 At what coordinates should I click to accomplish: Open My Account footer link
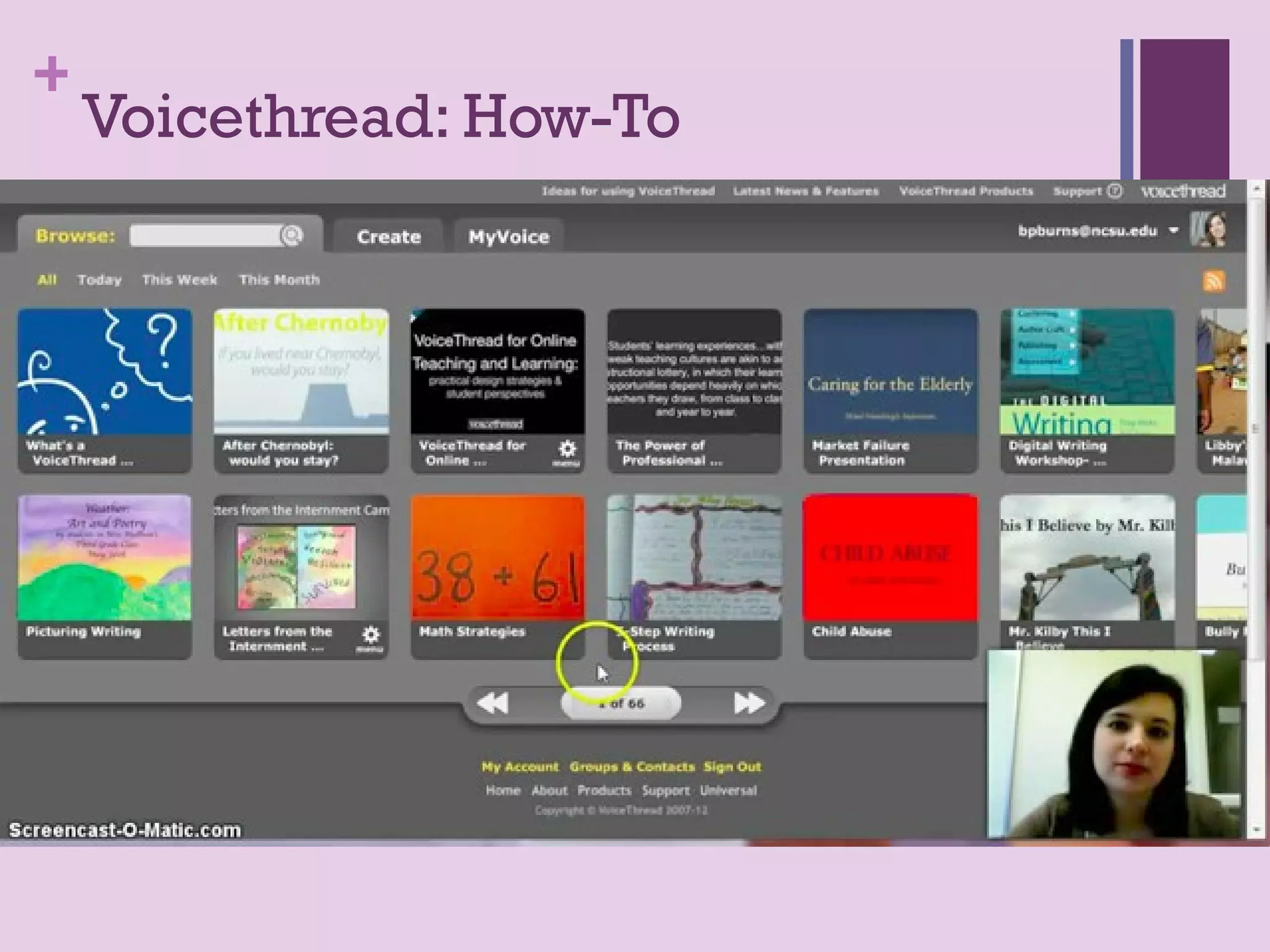pos(520,767)
